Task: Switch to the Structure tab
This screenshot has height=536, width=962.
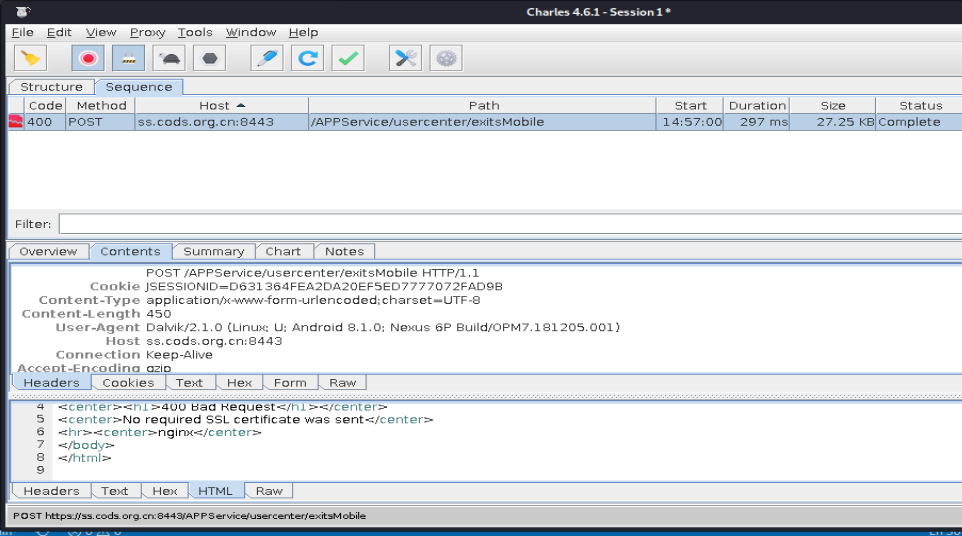Action: tap(52, 87)
